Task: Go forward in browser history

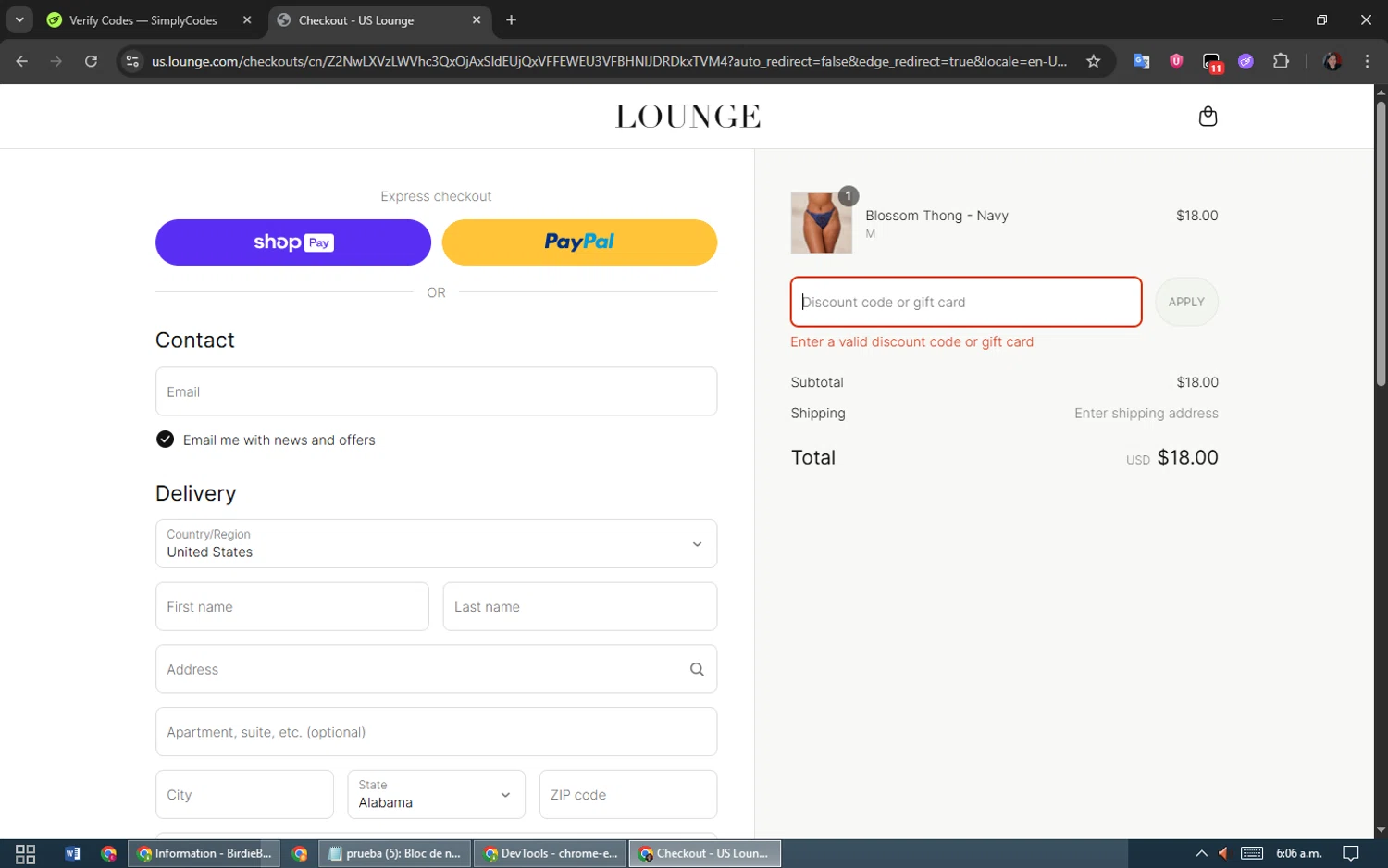Action: [56, 61]
